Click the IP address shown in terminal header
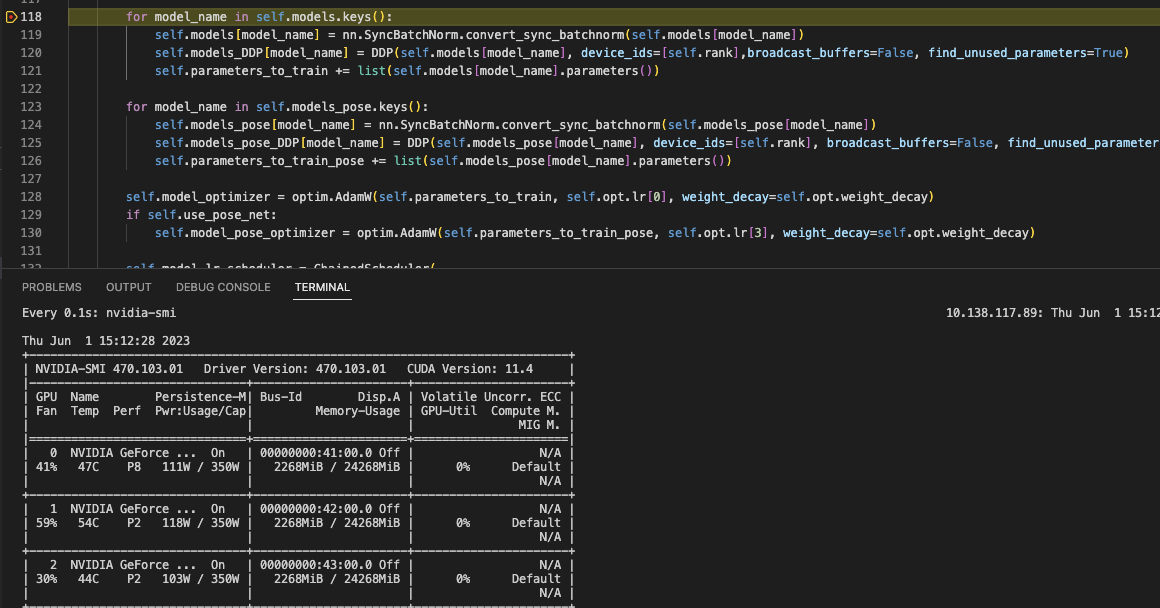The height and width of the screenshot is (608, 1160). pos(994,313)
